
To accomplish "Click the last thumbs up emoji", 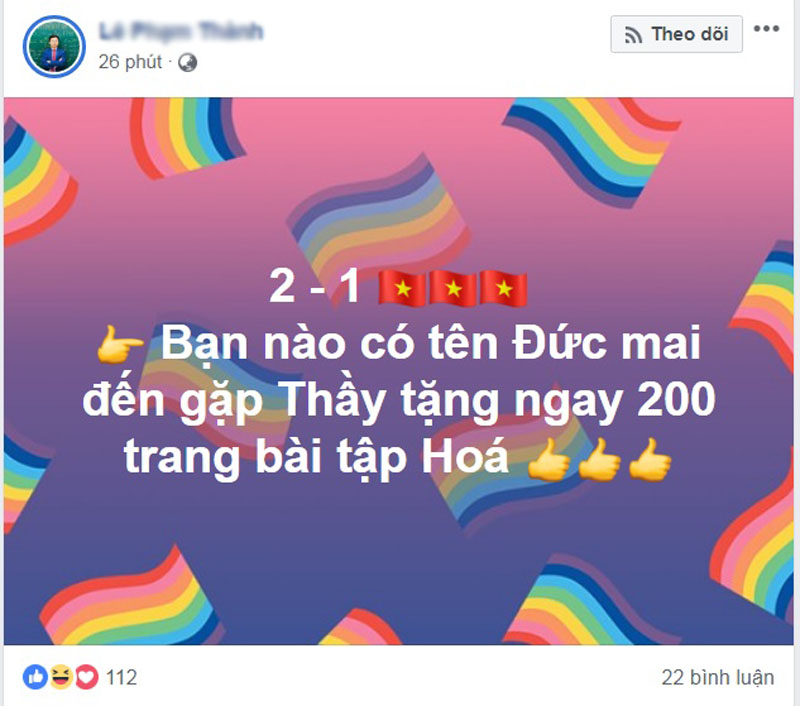I will pyautogui.click(x=649, y=459).
